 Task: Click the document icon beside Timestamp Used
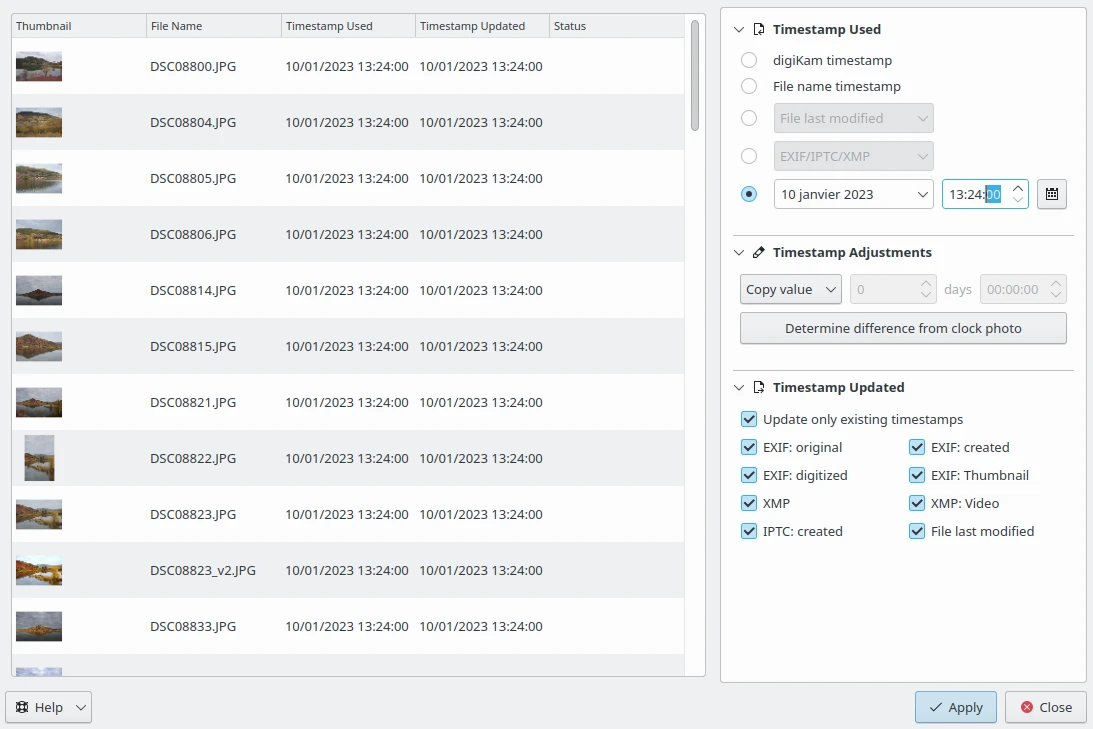tap(759, 30)
